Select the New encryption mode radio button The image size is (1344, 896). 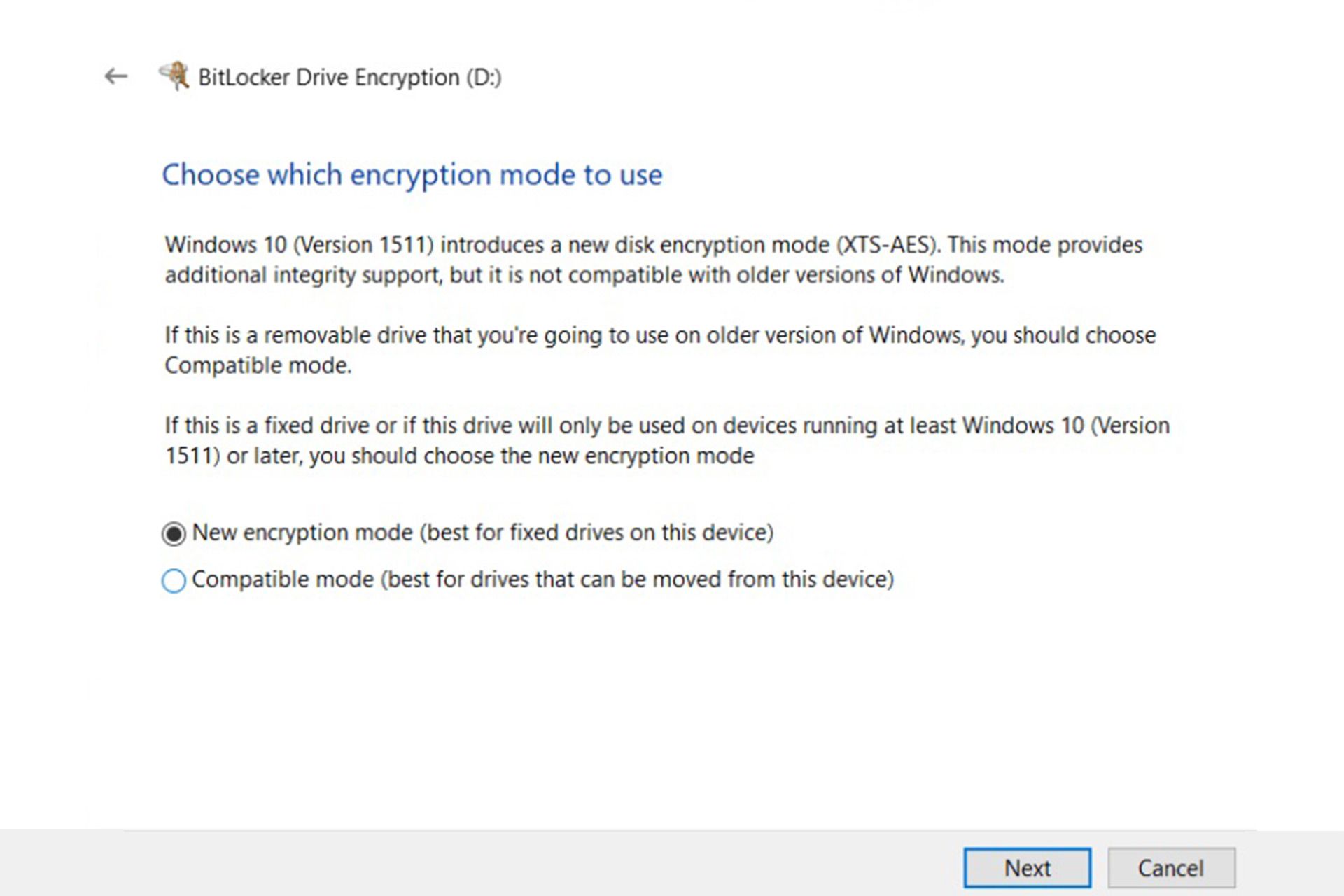tap(174, 534)
